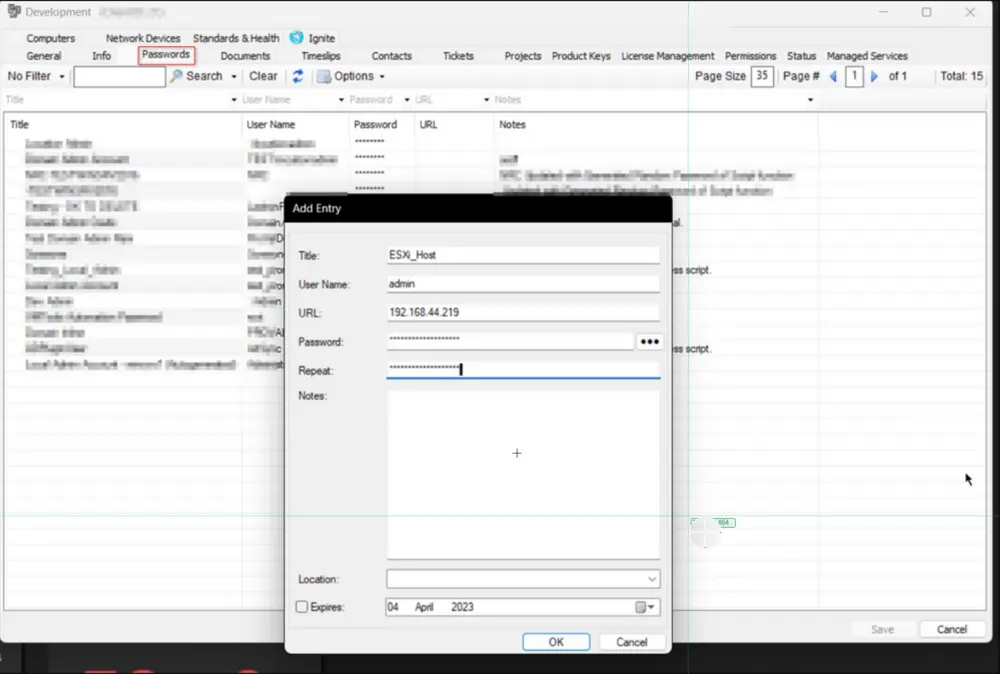The image size is (1000, 674).
Task: Click the year 2023 in Expires date
Action: 462,607
